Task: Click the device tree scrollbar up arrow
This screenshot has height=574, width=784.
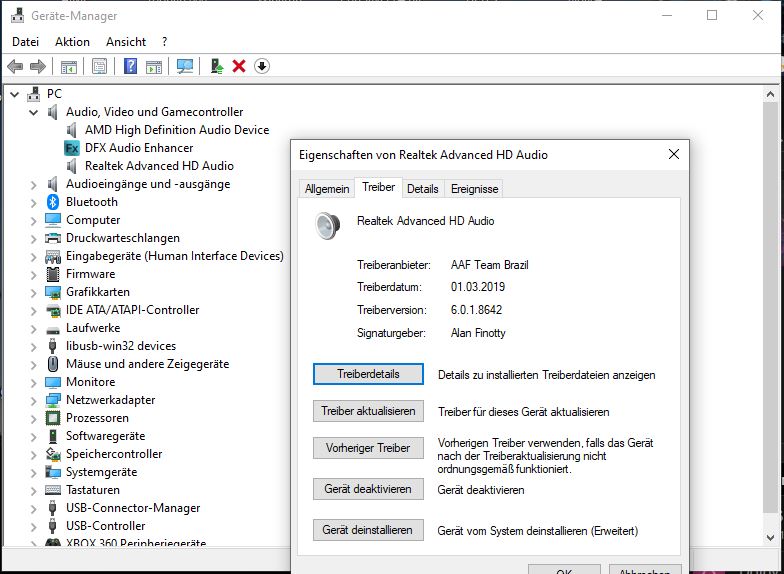Action: (x=770, y=94)
